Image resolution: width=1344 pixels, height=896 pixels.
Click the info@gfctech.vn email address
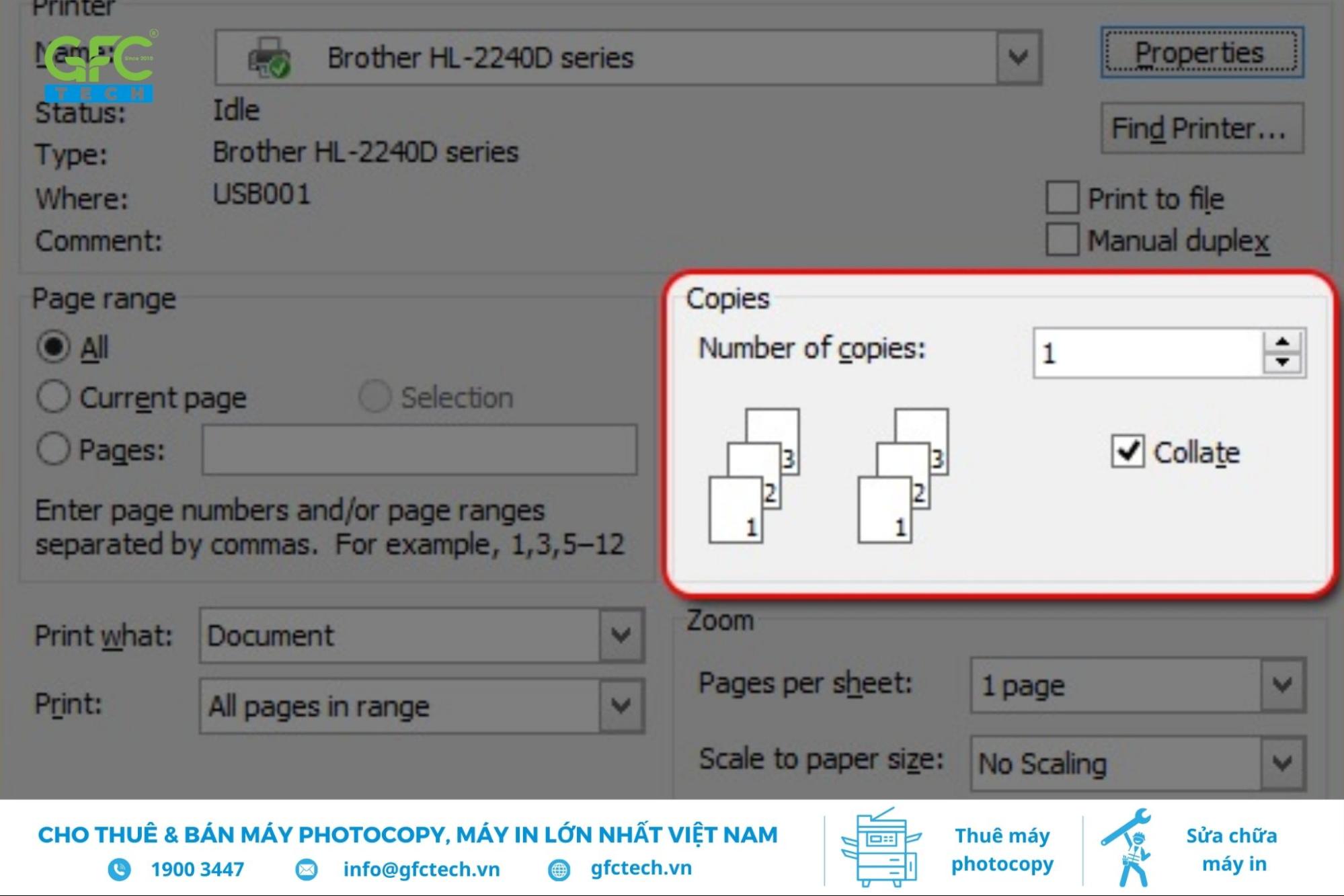point(422,869)
